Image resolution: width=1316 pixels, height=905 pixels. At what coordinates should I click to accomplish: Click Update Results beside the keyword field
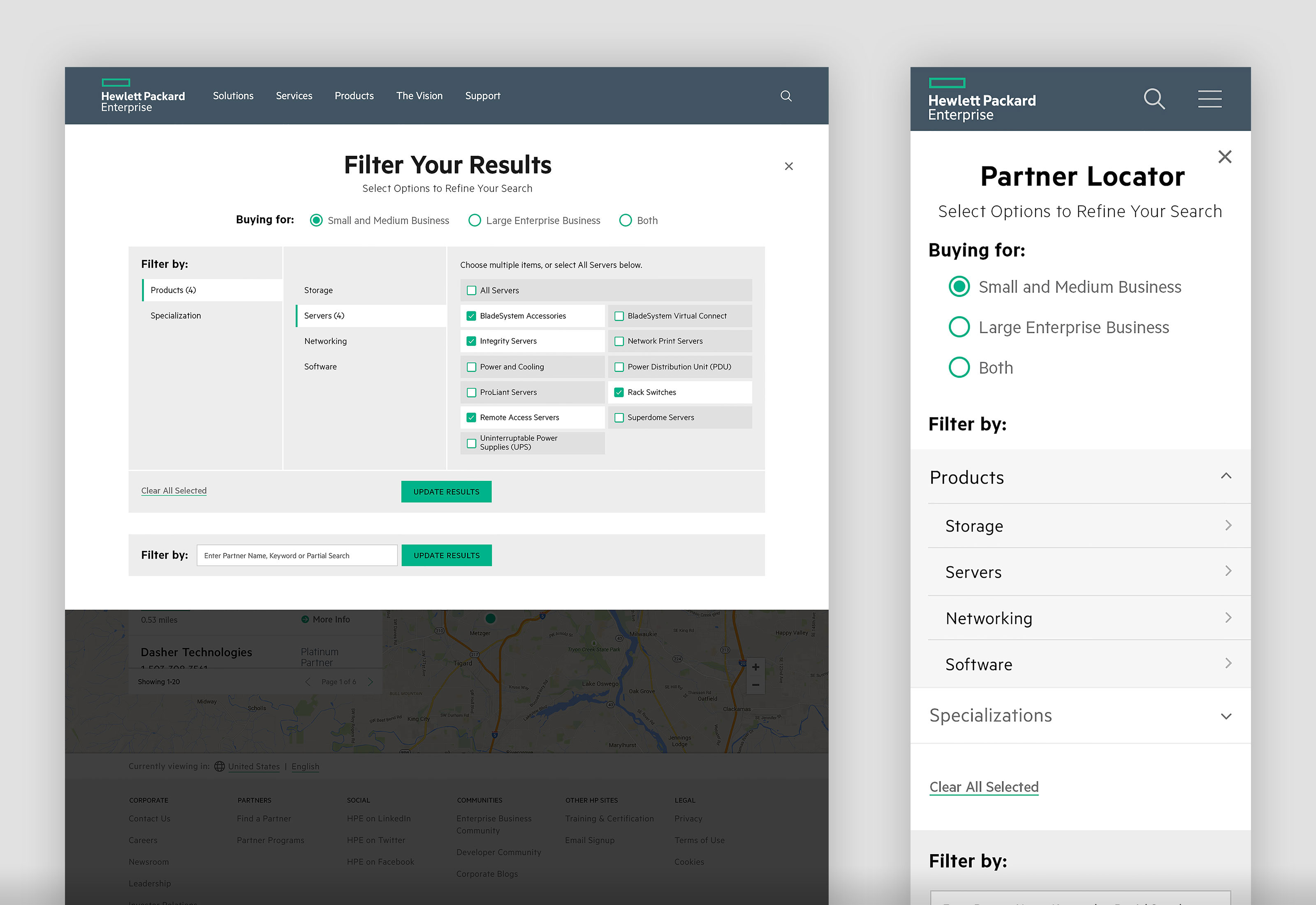pyautogui.click(x=447, y=555)
